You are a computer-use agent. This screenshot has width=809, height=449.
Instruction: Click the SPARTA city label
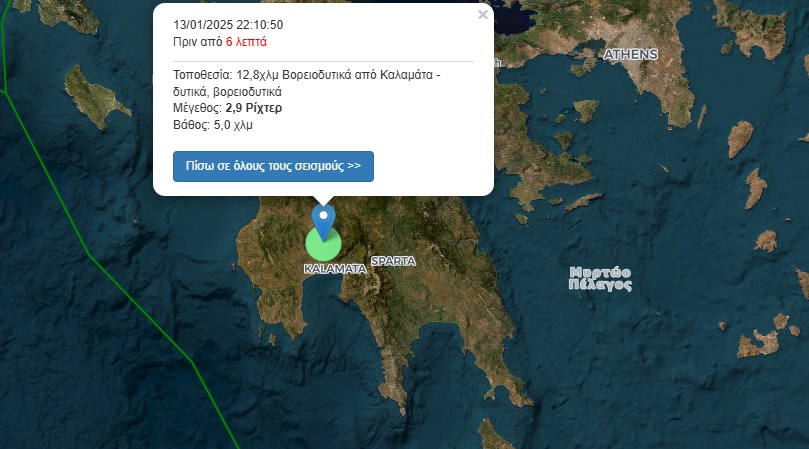coord(393,261)
